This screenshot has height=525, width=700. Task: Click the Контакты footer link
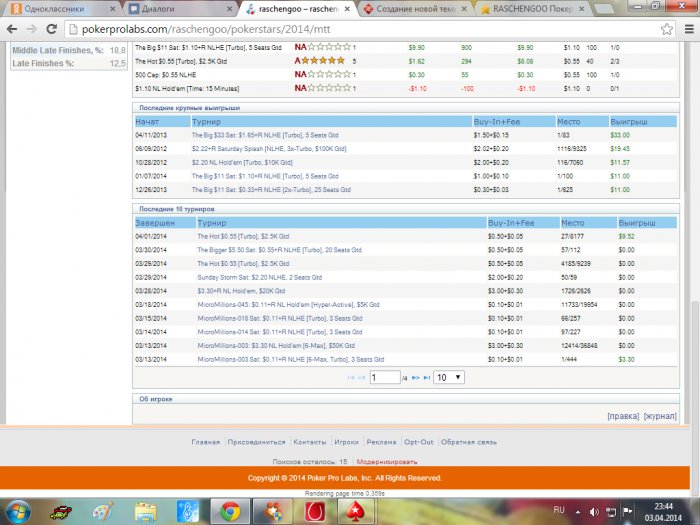(x=310, y=441)
